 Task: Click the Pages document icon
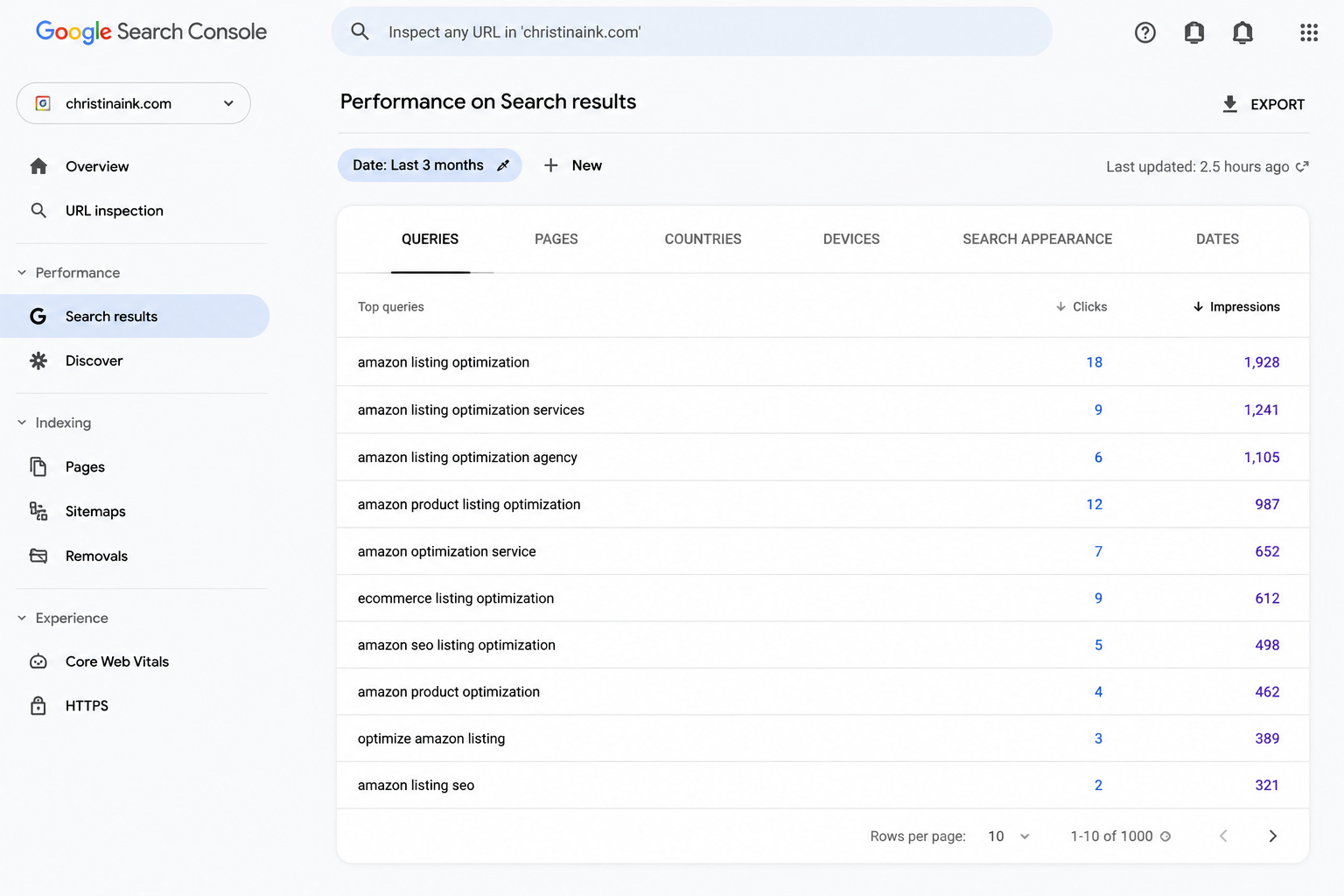(38, 466)
